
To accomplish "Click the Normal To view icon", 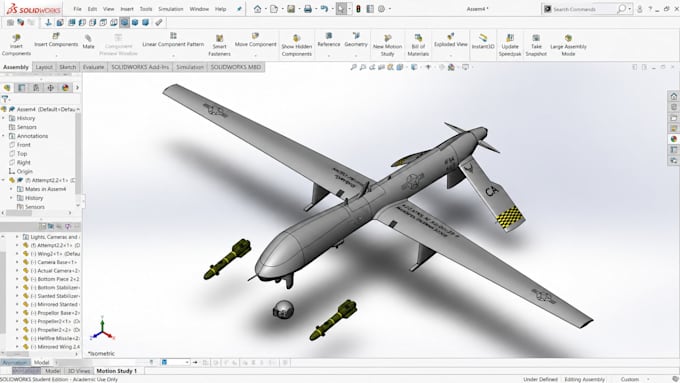I will [x=48, y=23].
